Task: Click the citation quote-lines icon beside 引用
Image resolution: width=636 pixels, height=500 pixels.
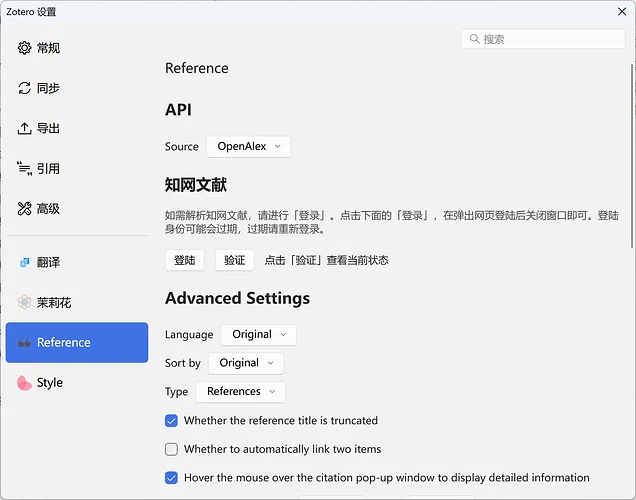Action: click(24, 168)
